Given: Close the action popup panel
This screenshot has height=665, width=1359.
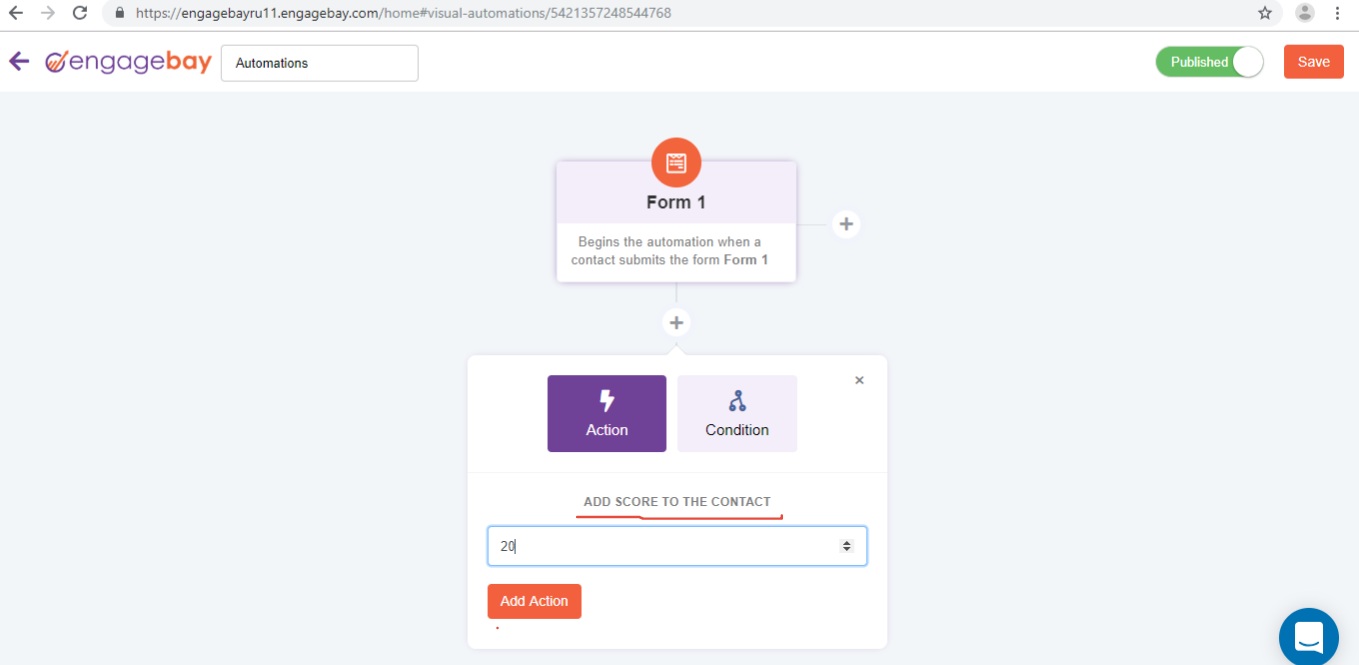Looking at the screenshot, I should 859,380.
